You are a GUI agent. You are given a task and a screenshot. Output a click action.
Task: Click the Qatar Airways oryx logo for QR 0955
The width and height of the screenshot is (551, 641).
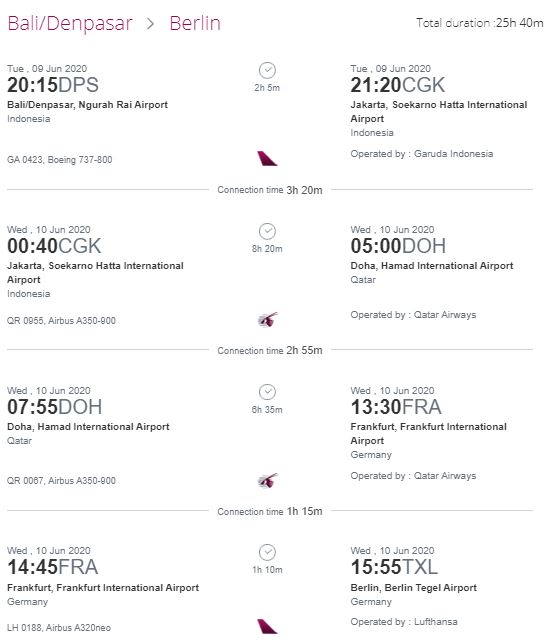click(x=267, y=319)
